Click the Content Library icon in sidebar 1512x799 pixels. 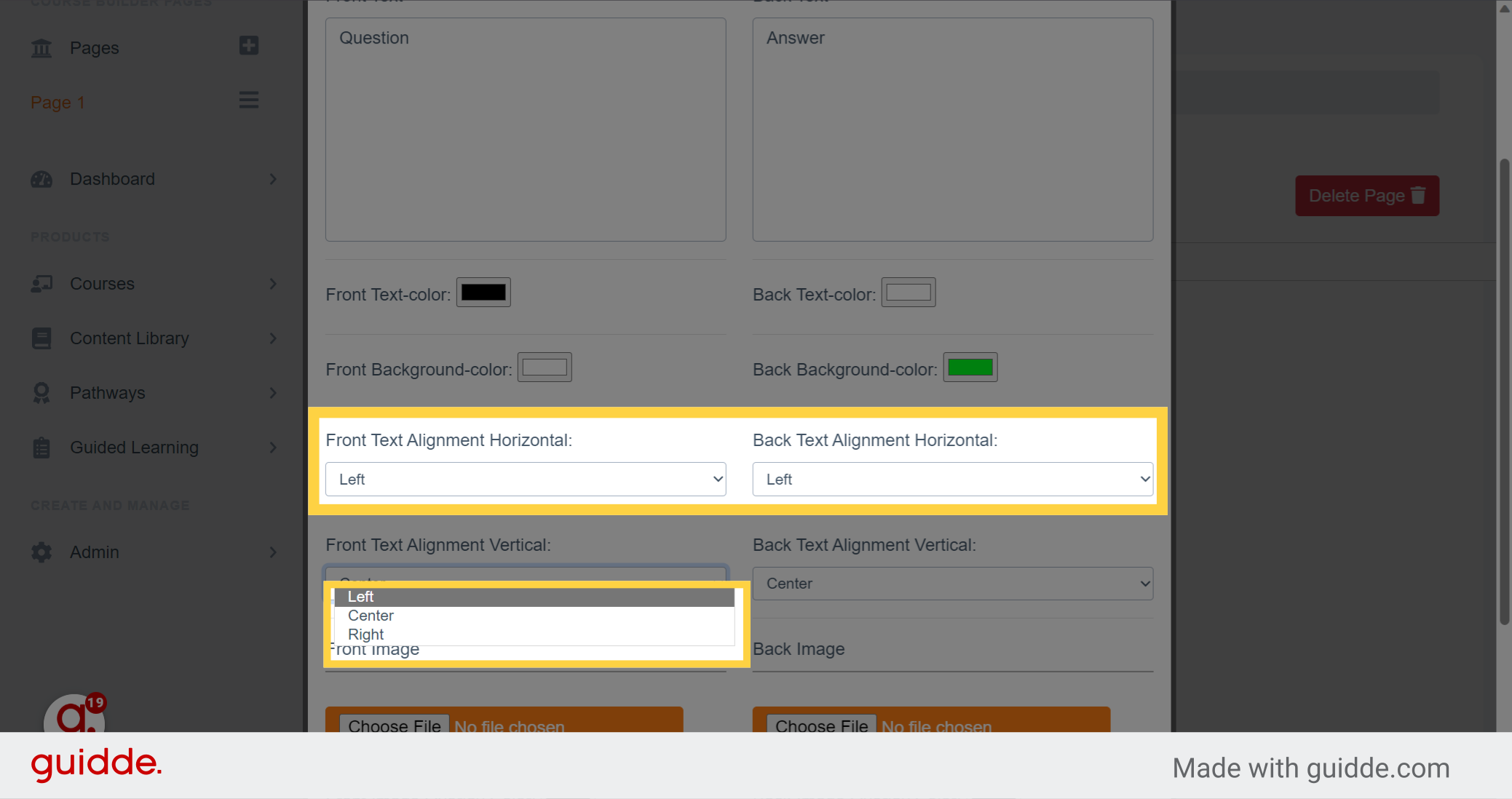[42, 338]
